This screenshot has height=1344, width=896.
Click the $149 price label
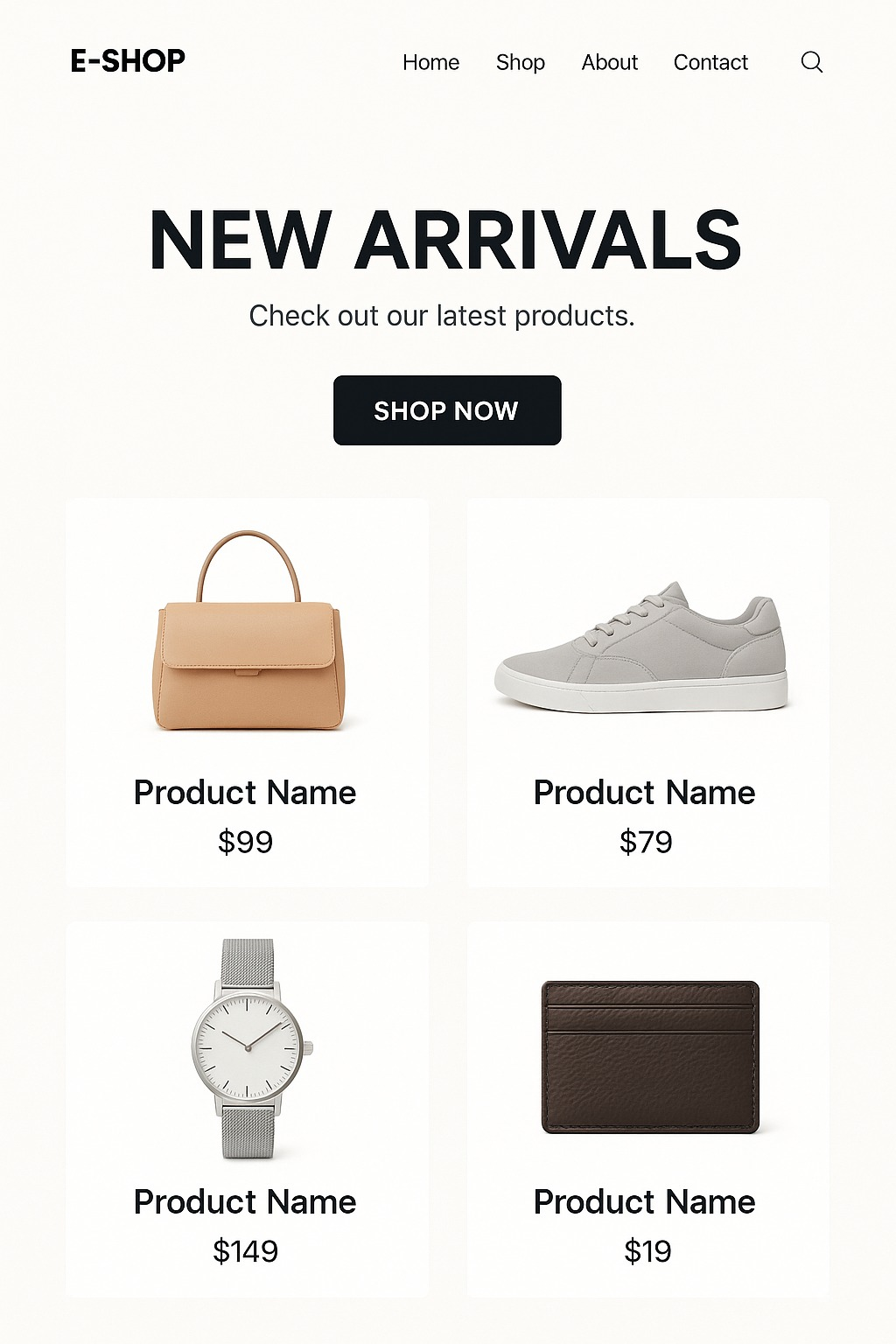pos(246,1251)
